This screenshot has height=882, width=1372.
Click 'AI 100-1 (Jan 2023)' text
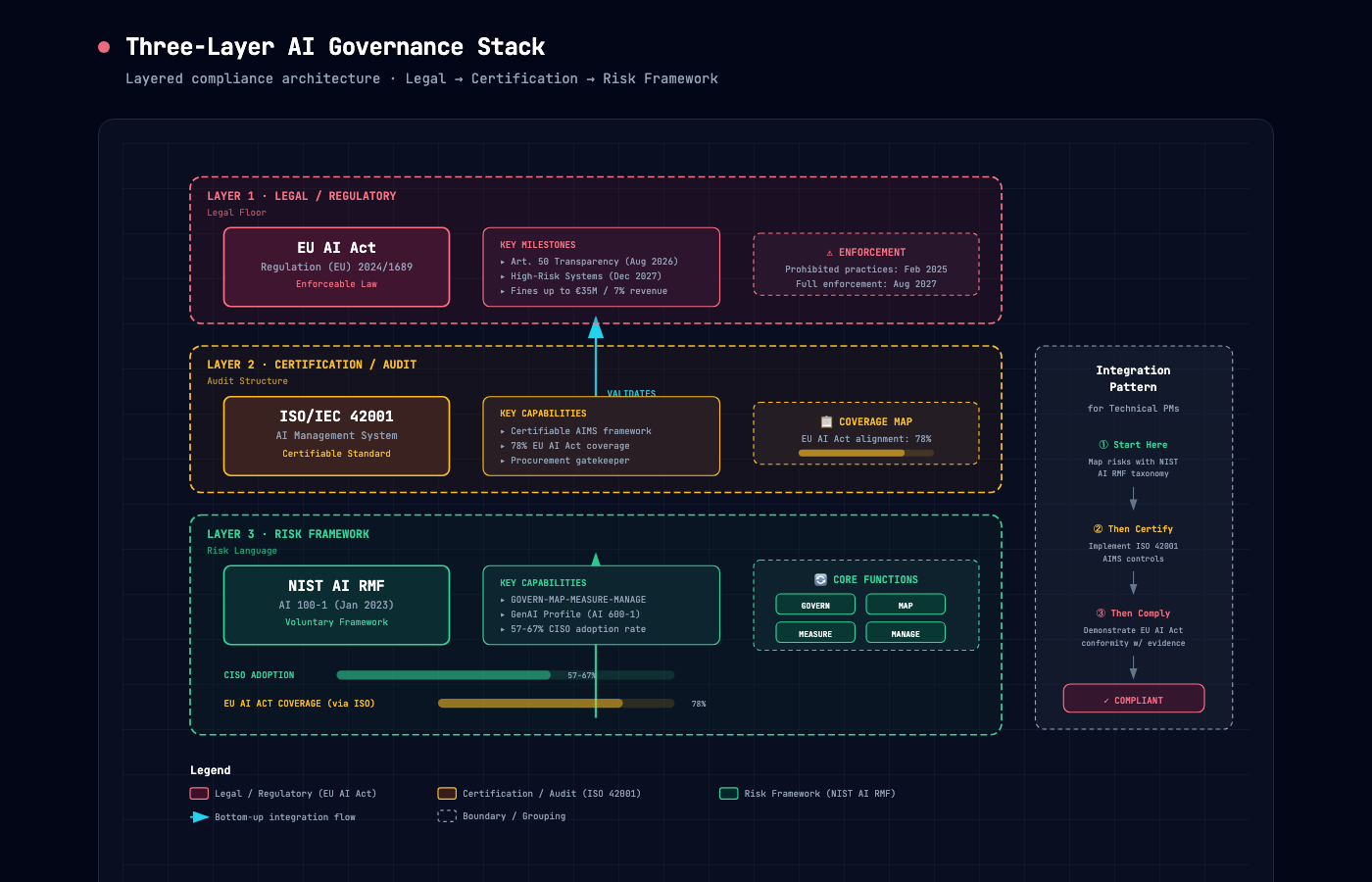(336, 605)
